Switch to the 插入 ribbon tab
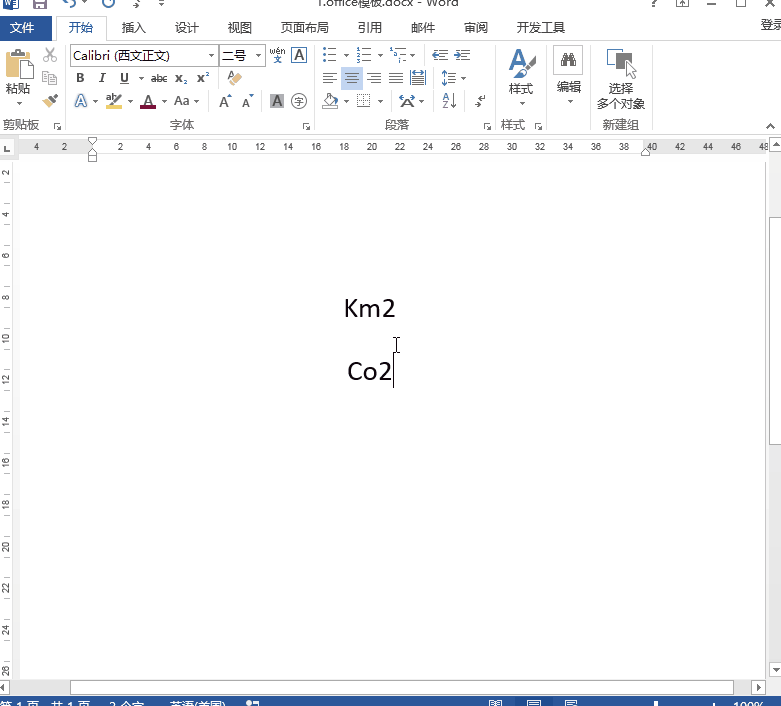 click(x=133, y=27)
